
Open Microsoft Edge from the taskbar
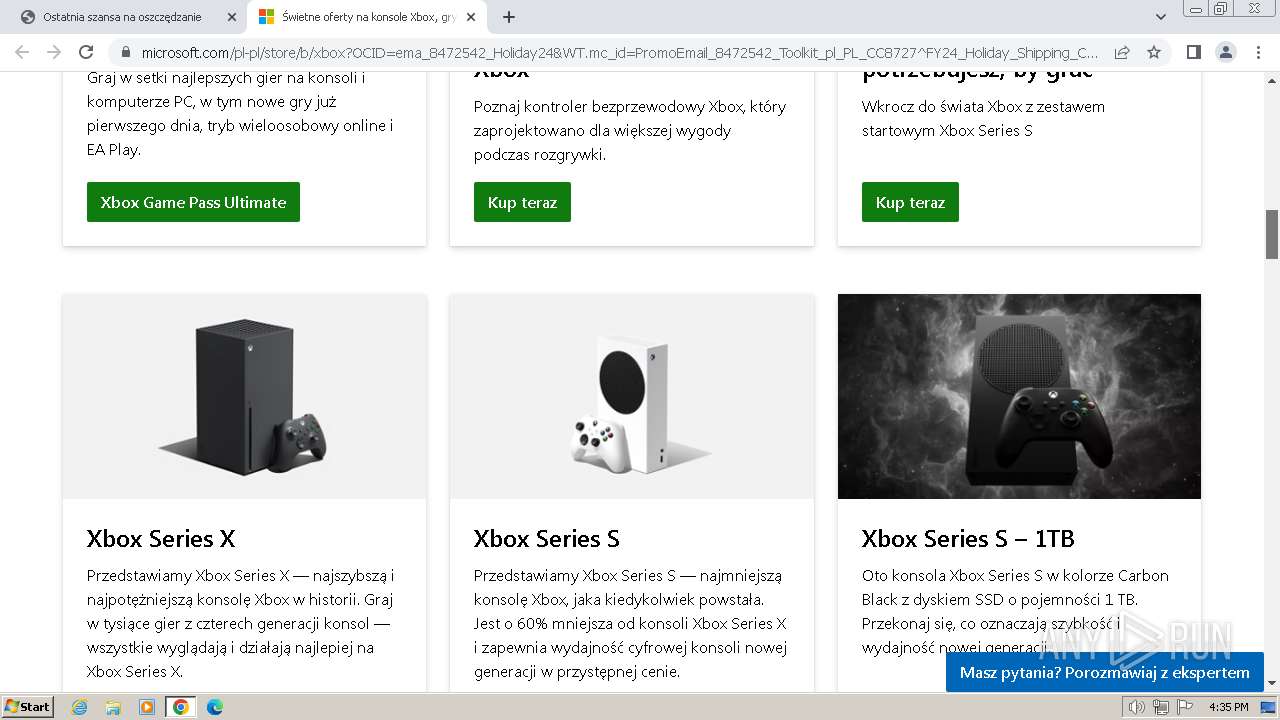click(214, 707)
